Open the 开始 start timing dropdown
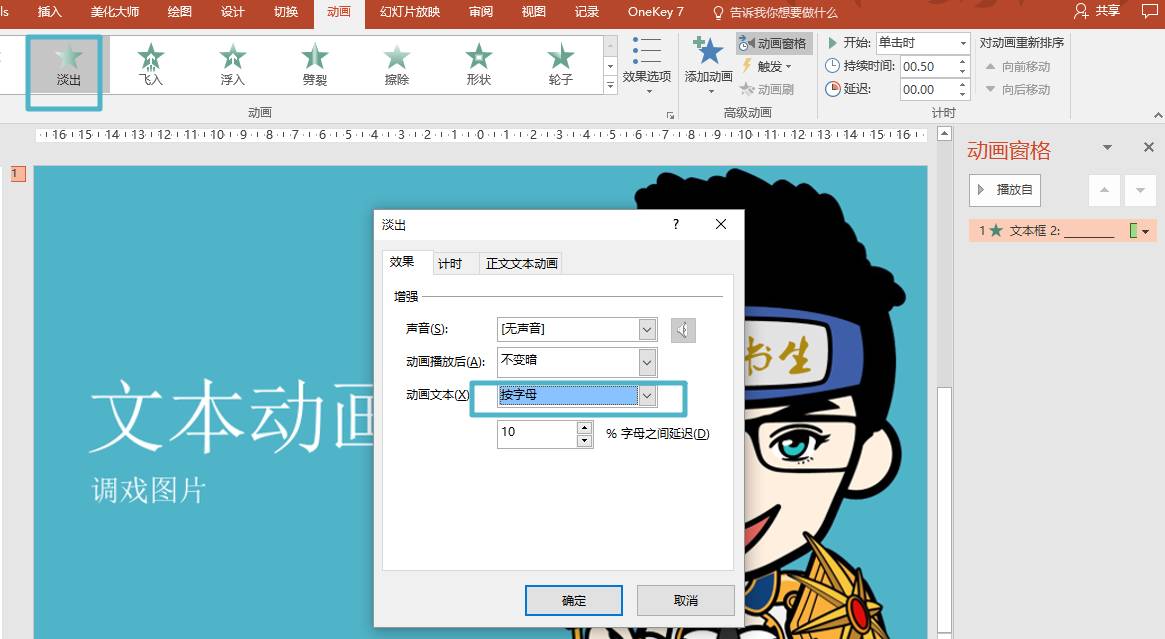Image resolution: width=1165 pixels, height=639 pixels. (963, 43)
